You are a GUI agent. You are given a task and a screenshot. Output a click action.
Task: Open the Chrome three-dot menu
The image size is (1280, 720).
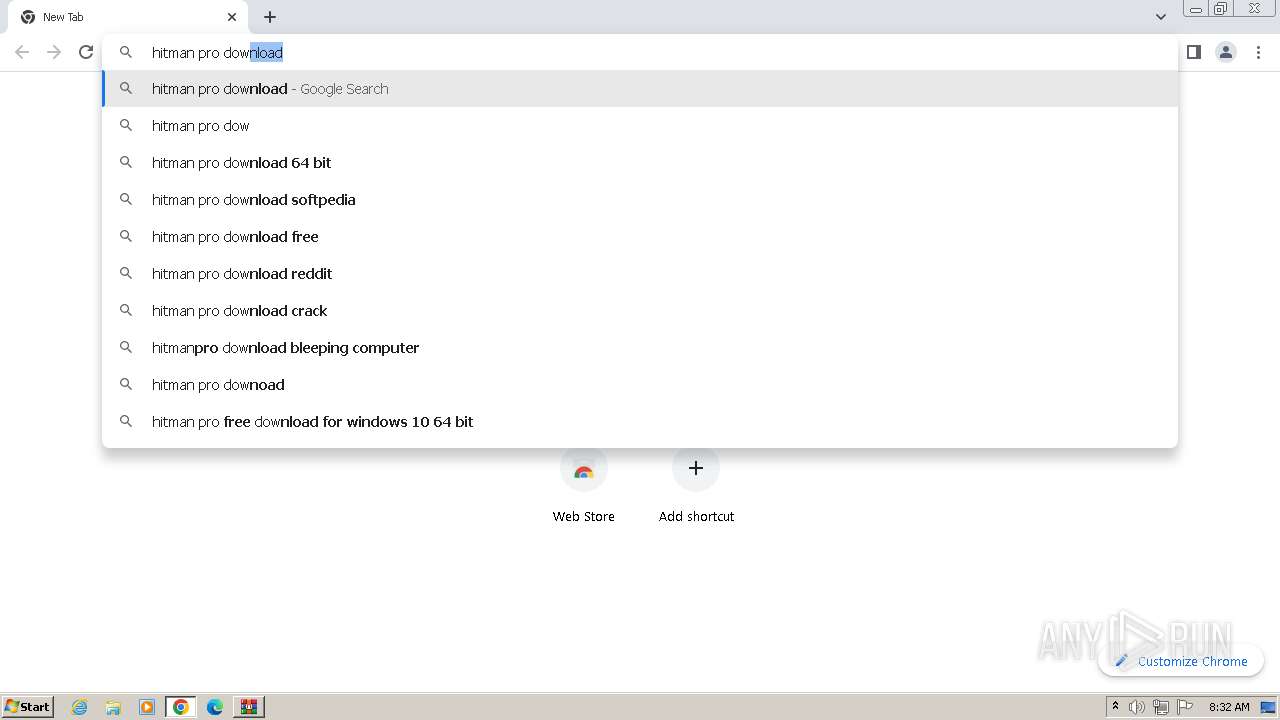[x=1258, y=52]
